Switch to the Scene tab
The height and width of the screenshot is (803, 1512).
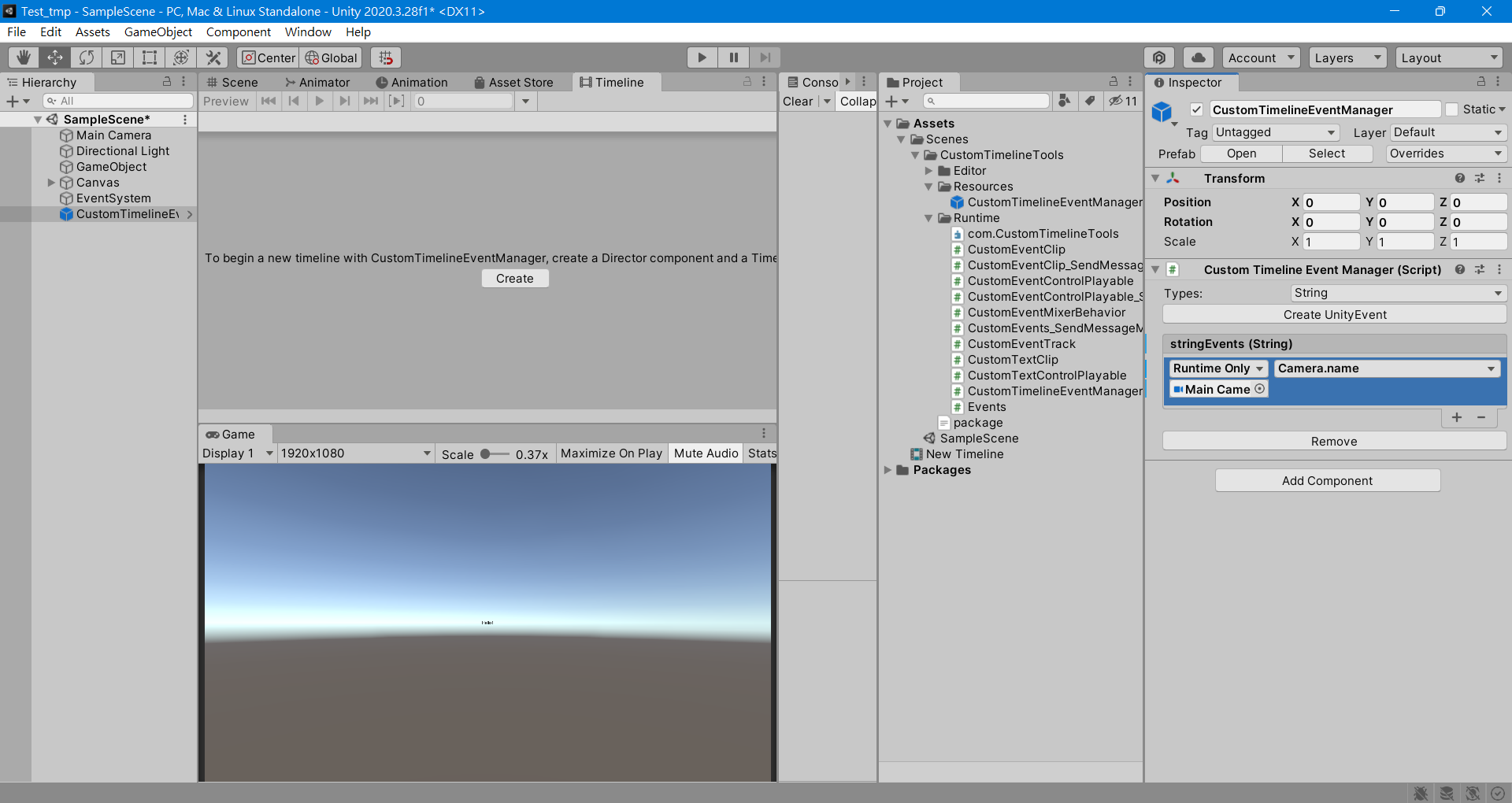[232, 82]
